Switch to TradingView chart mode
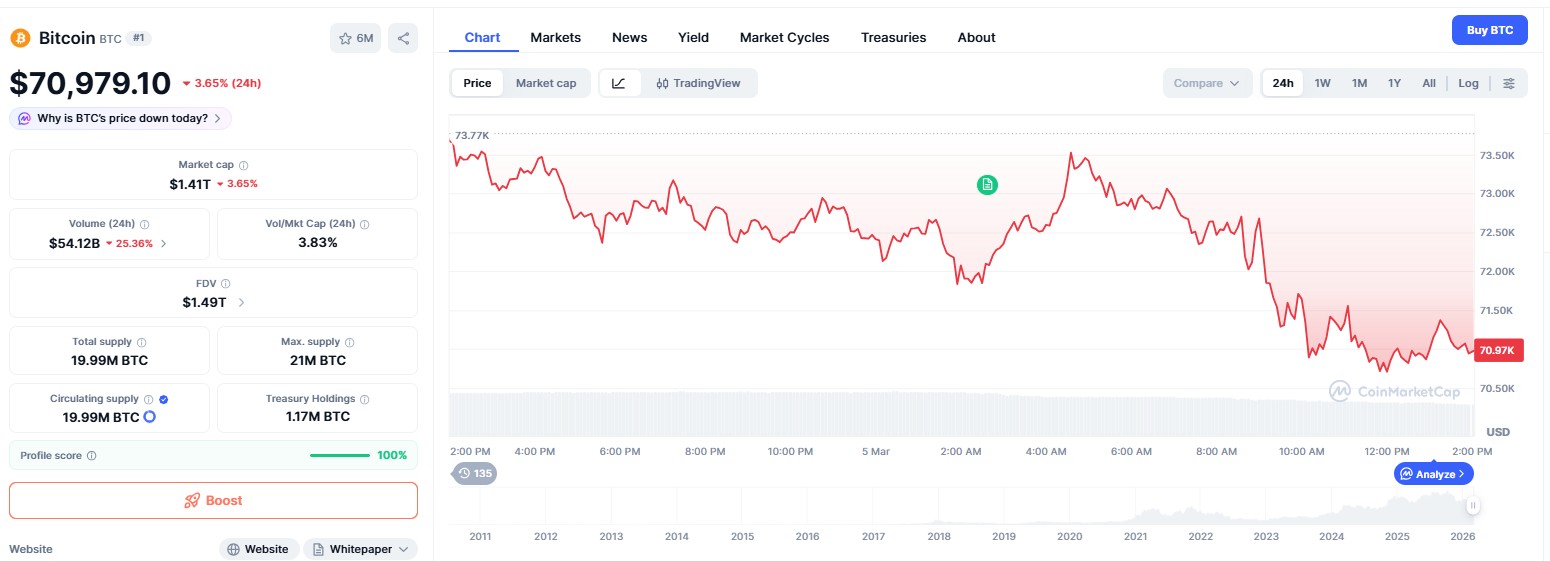This screenshot has height=561, width=1550. (x=698, y=83)
